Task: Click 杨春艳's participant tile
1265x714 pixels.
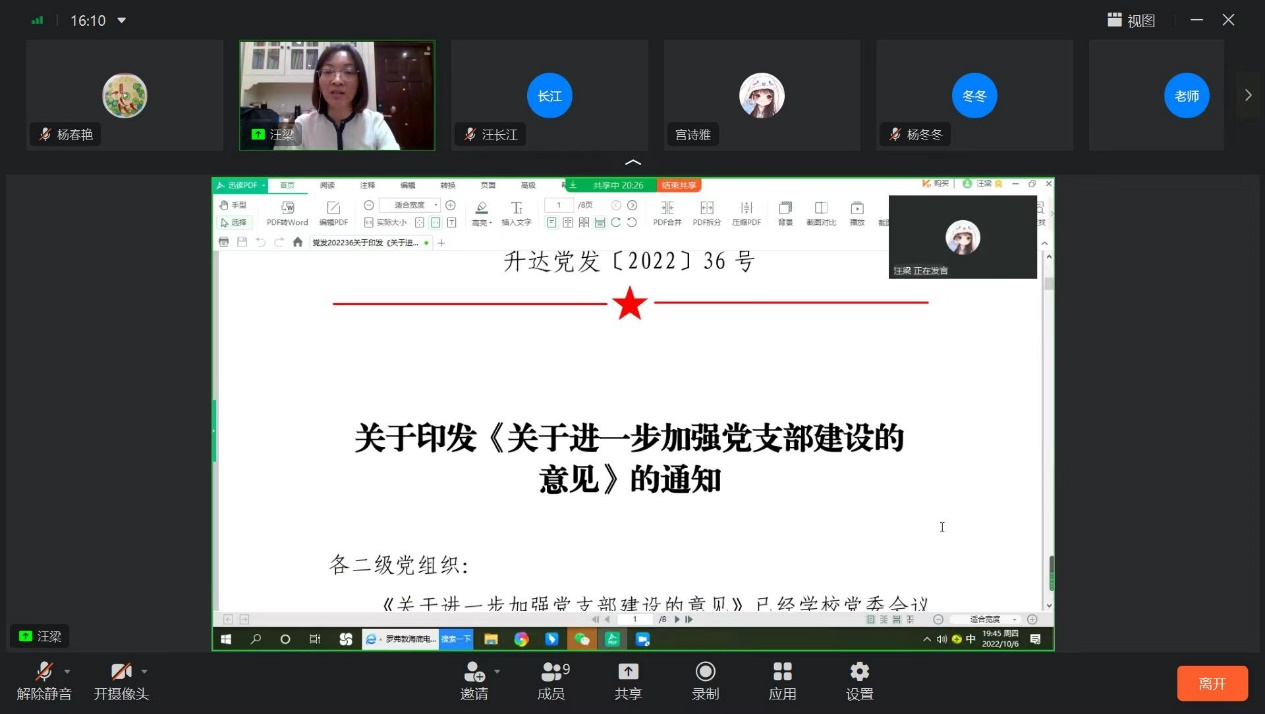Action: coord(124,95)
